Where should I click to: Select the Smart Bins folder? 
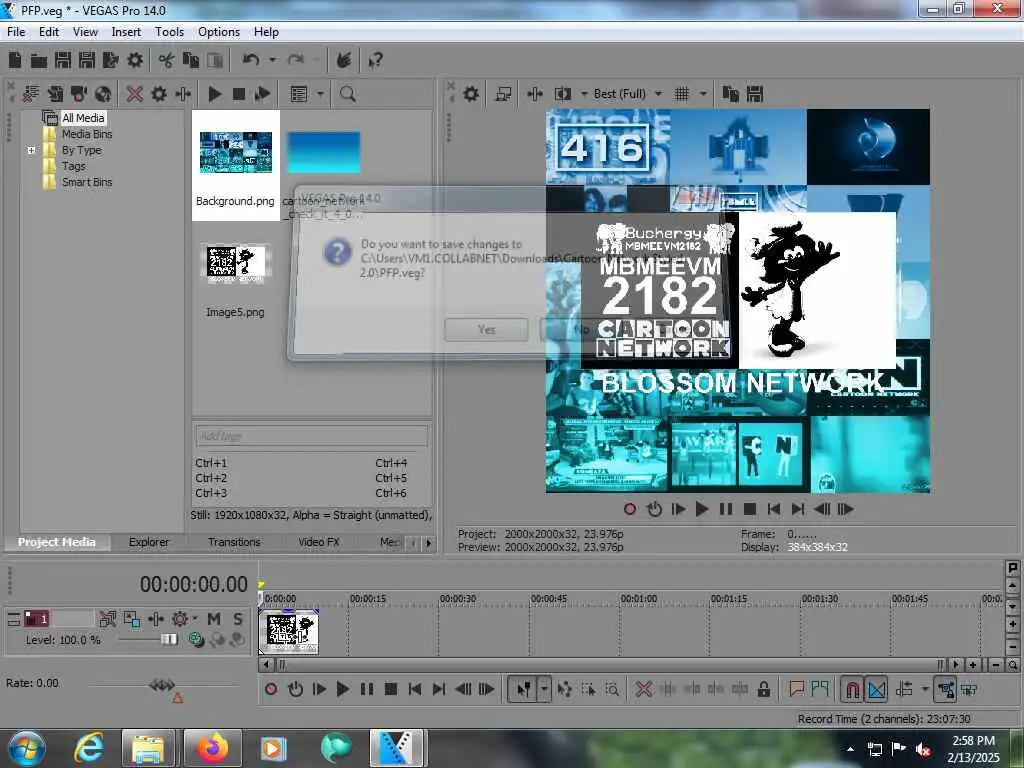click(x=87, y=182)
